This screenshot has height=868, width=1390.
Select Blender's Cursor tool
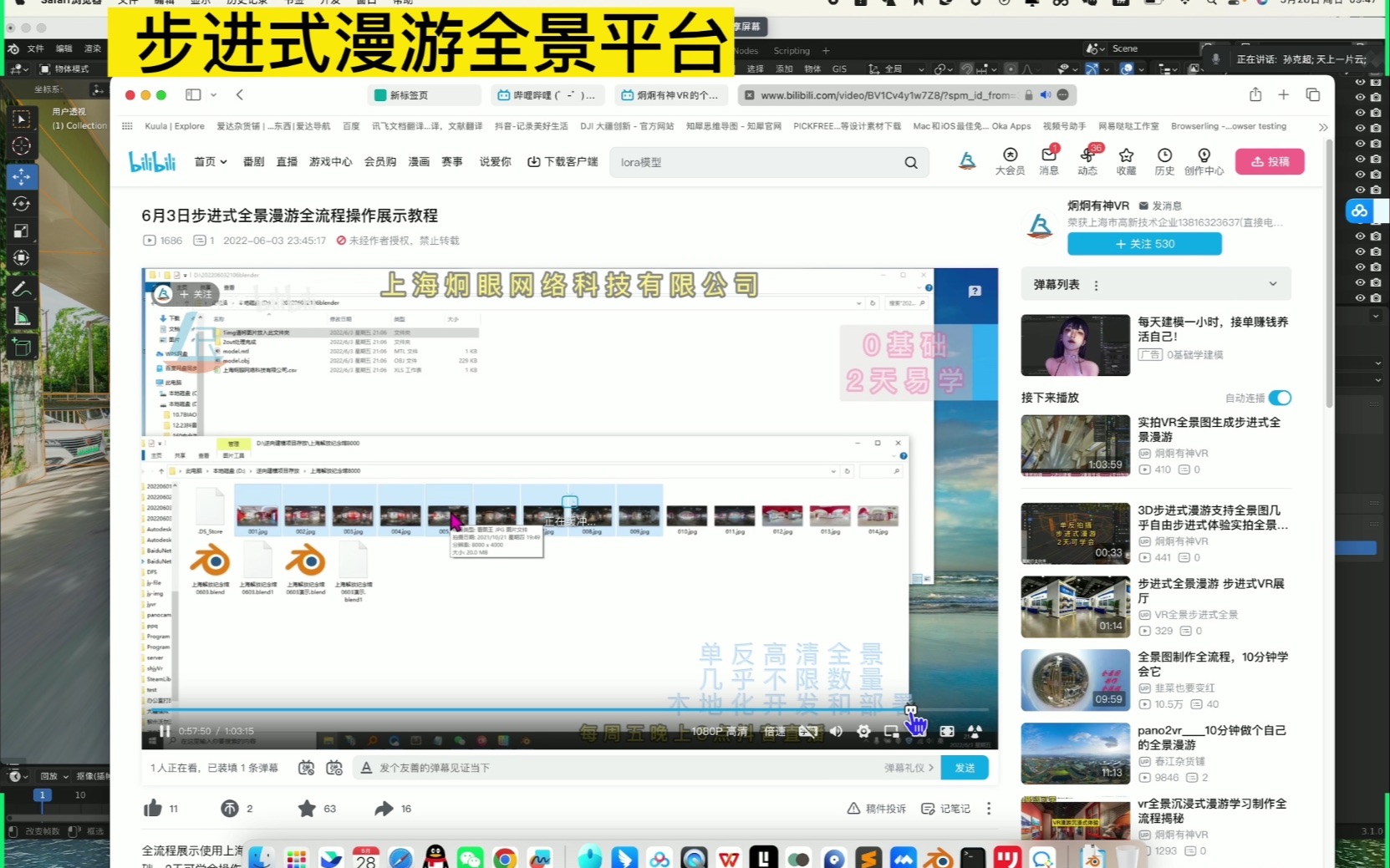22,146
